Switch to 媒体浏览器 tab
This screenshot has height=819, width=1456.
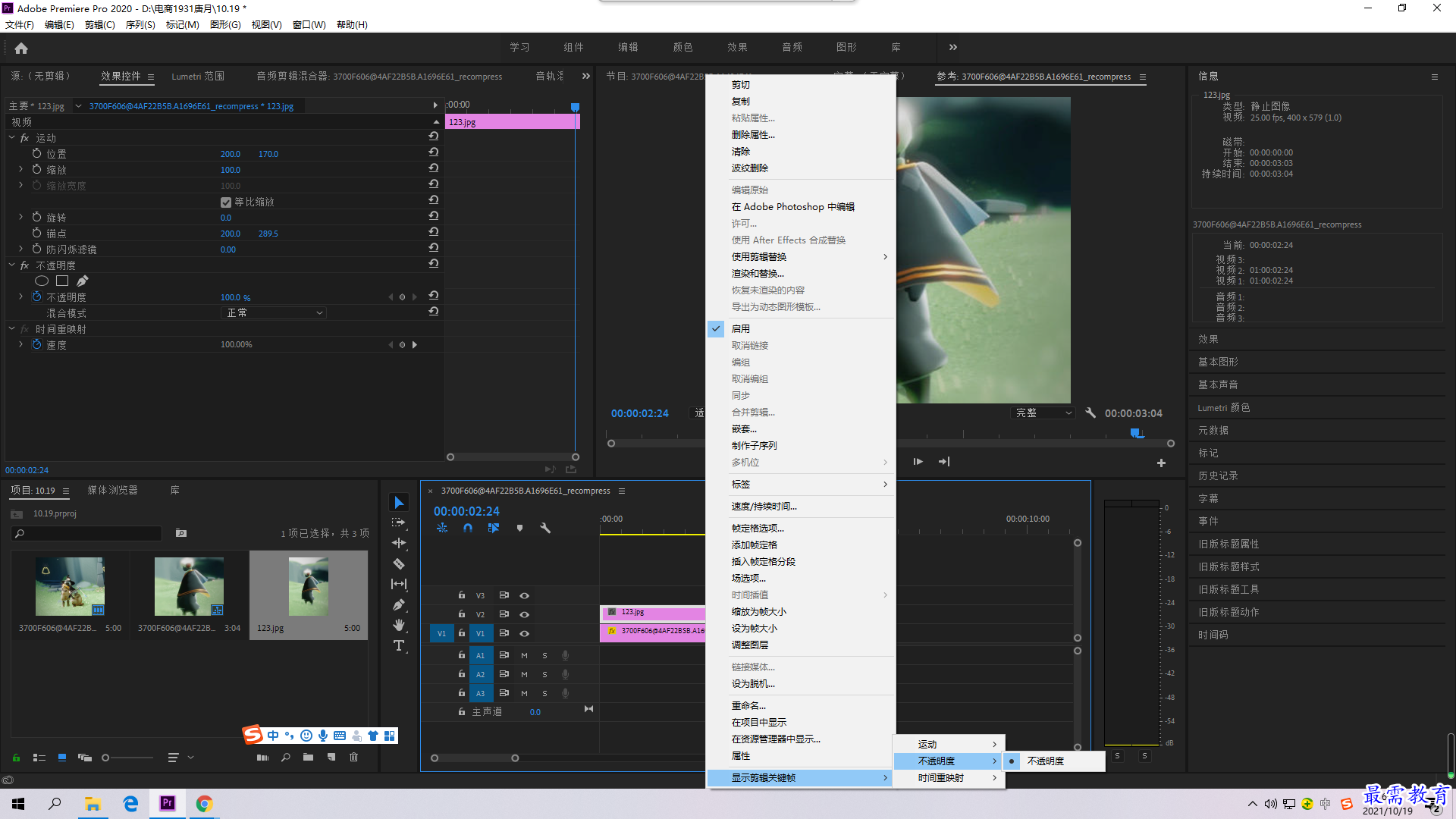tap(112, 490)
